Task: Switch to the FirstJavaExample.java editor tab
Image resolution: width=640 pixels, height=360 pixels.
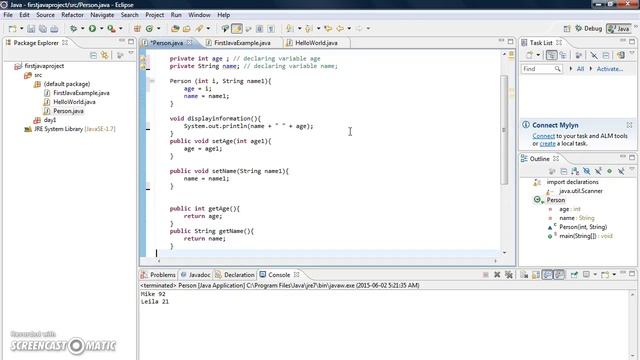Action: click(242, 43)
